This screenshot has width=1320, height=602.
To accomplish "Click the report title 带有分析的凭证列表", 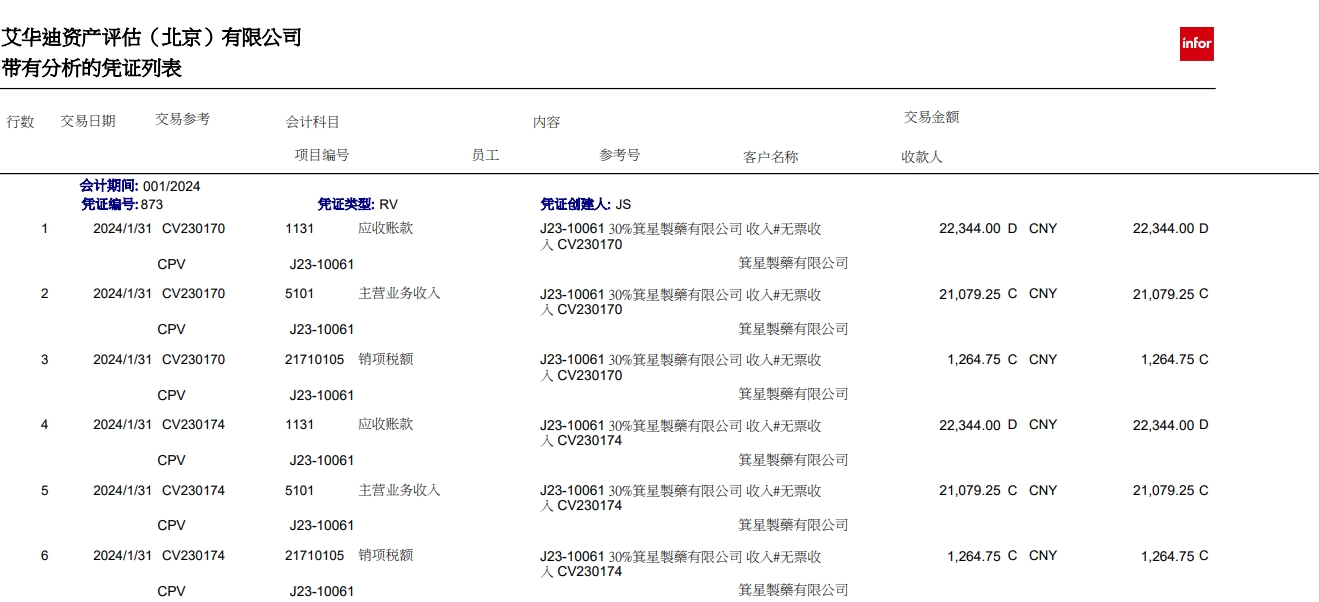I will point(92,69).
